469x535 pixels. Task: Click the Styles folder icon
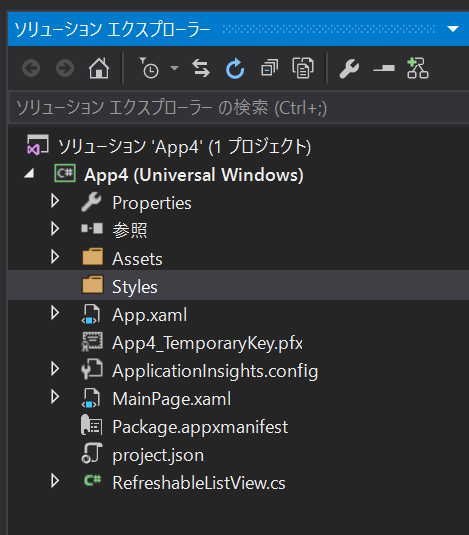[92, 285]
